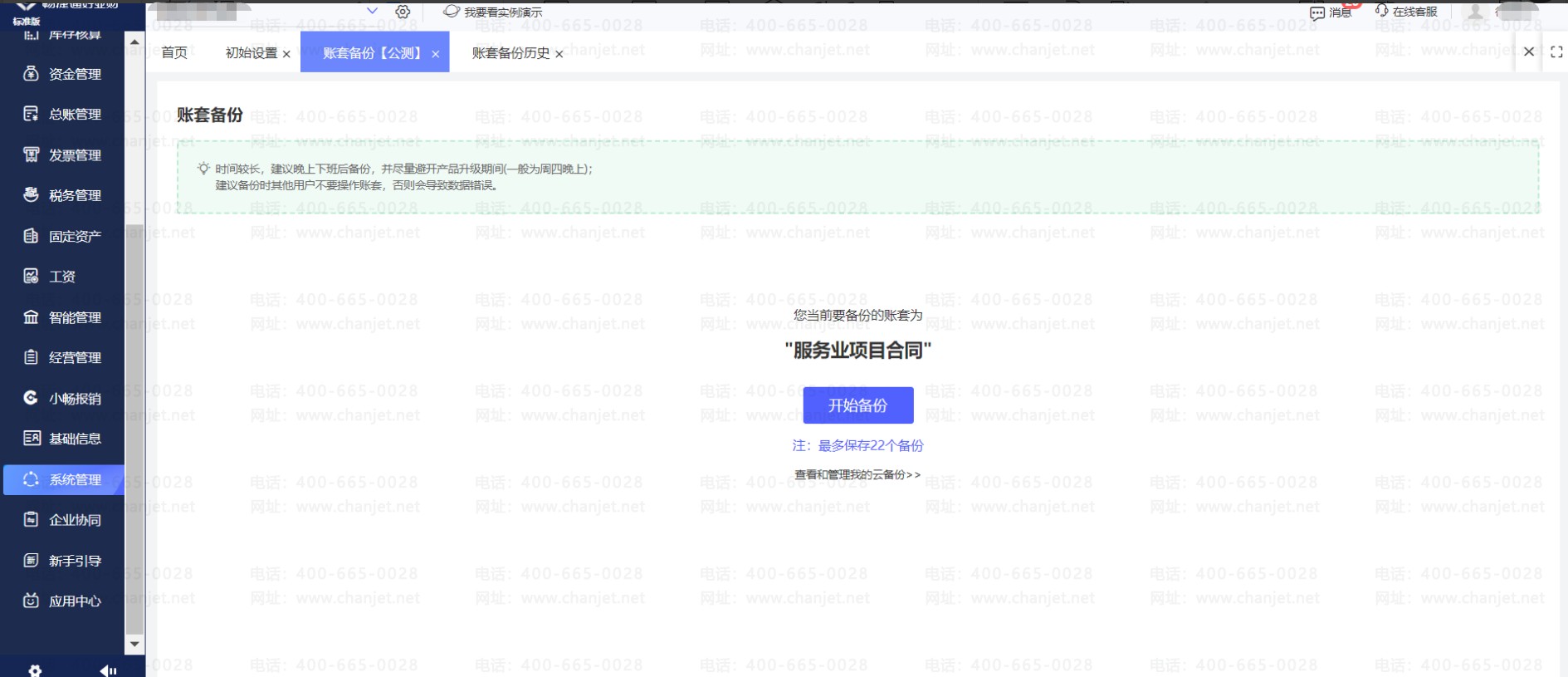Click the sidebar vertical scrollbar thumb
Screen dimensions: 1568x677
[x=134, y=429]
